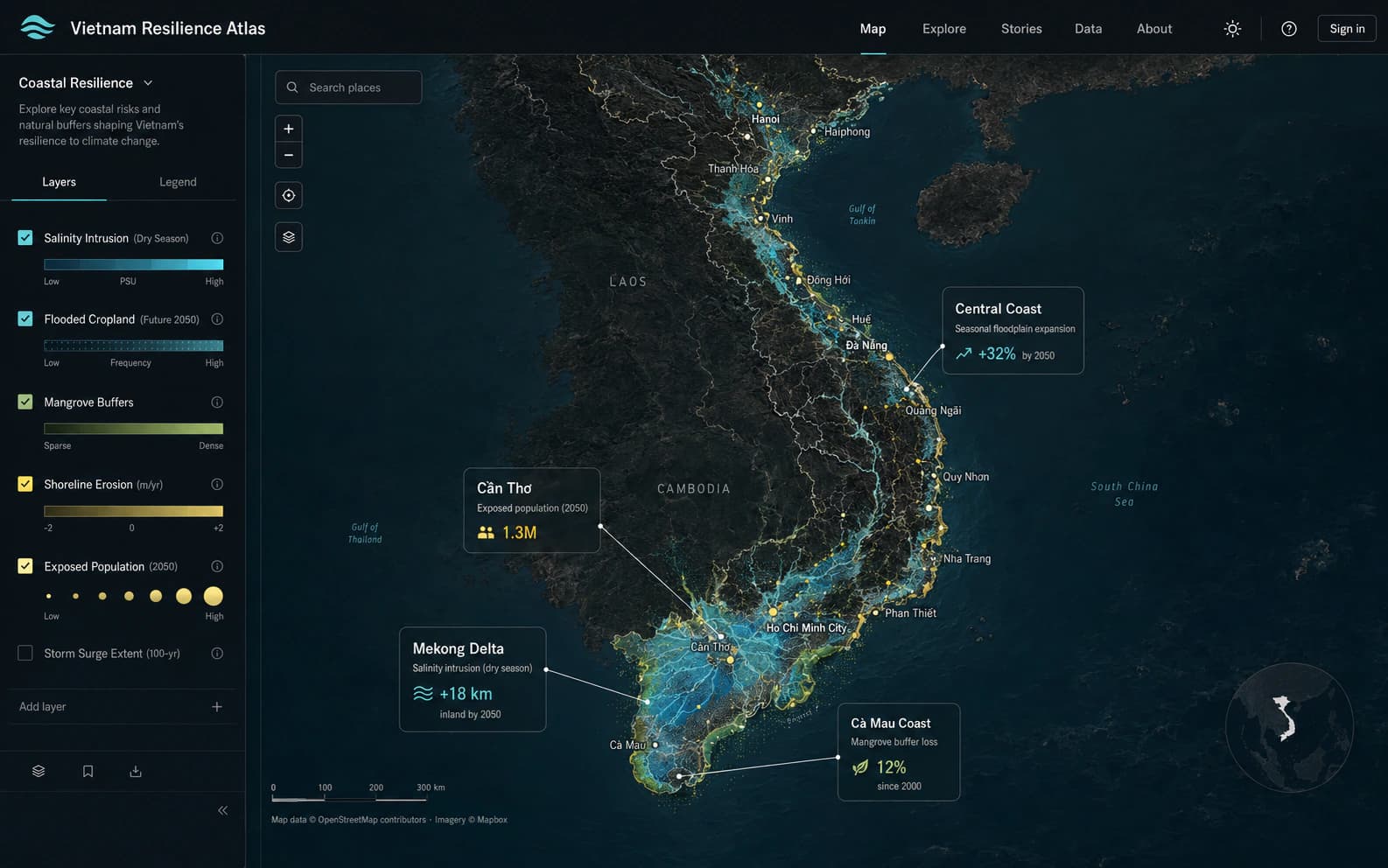Click the Vietnam Resilience Atlas title
The height and width of the screenshot is (868, 1388).
[x=167, y=28]
